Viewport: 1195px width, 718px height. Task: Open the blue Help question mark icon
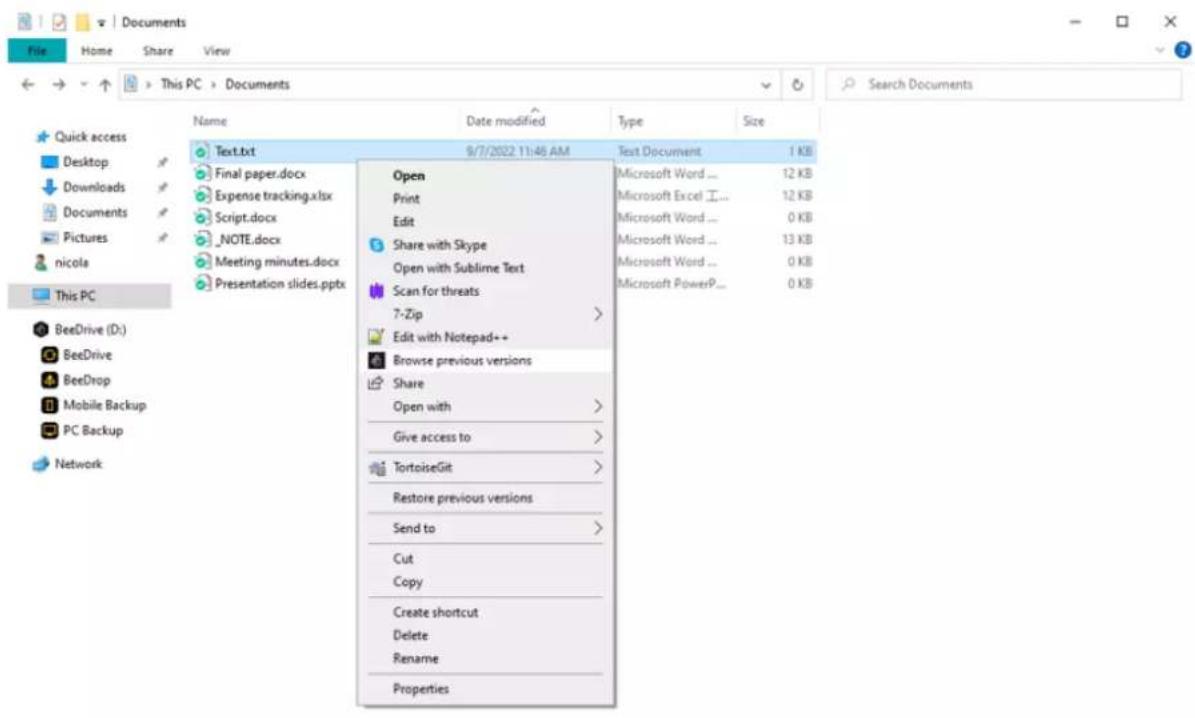point(1182,50)
